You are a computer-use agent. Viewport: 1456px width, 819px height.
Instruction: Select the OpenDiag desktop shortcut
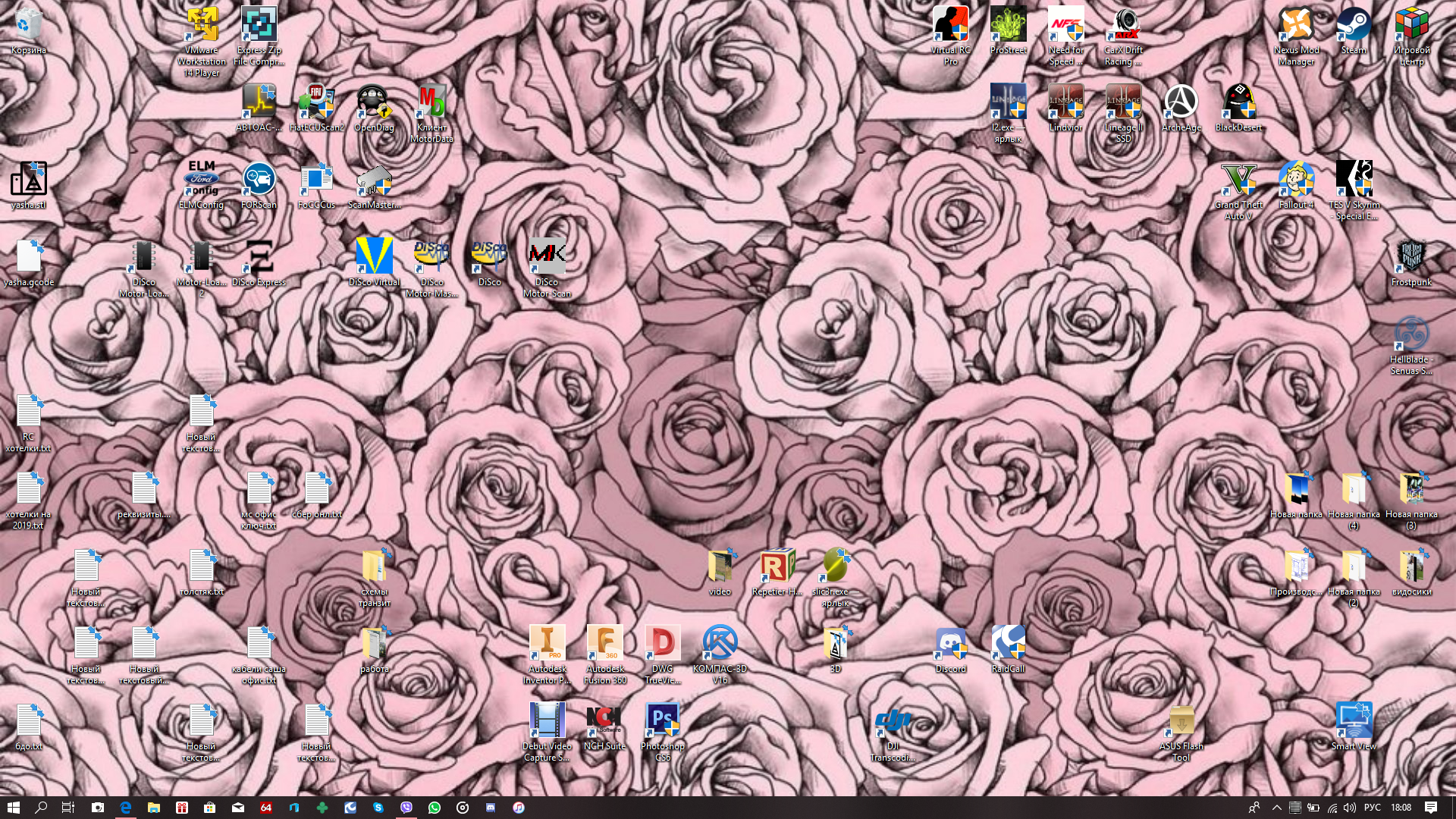point(374,104)
